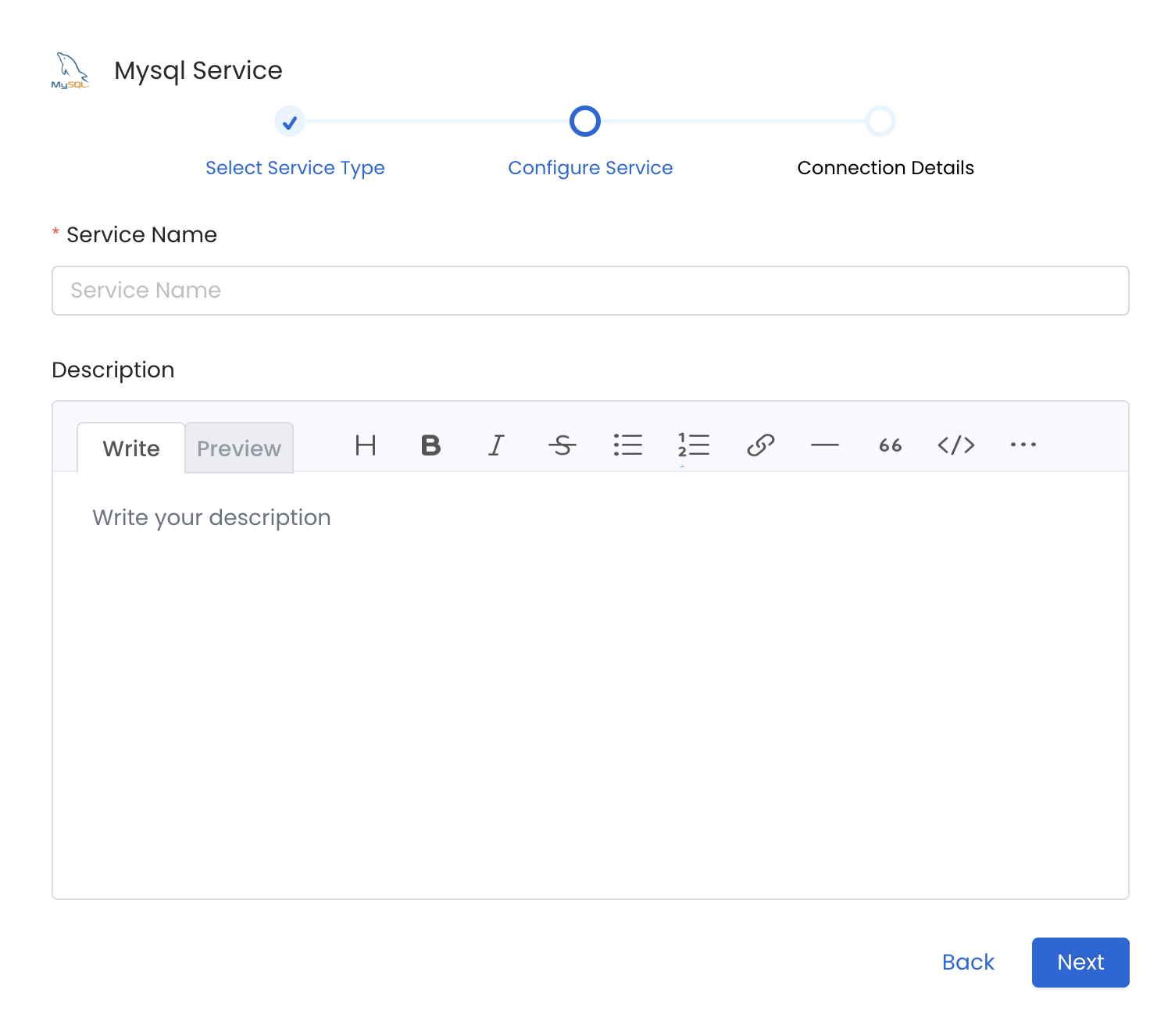Insert a bulleted list
Image resolution: width=1175 pixels, height=1036 pixels.
(628, 446)
